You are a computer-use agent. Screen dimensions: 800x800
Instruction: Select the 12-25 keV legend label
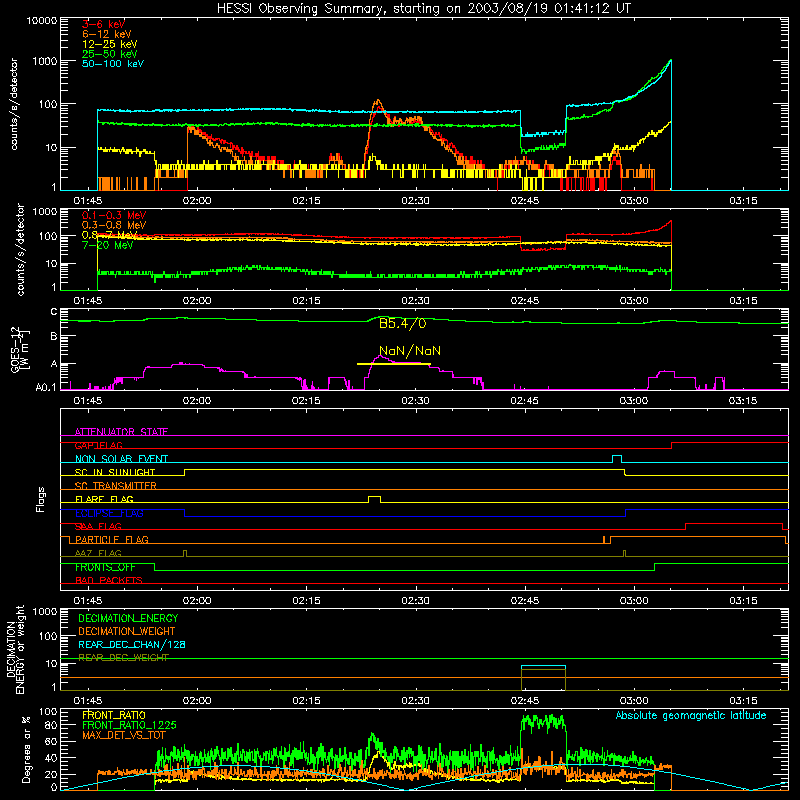pos(109,44)
